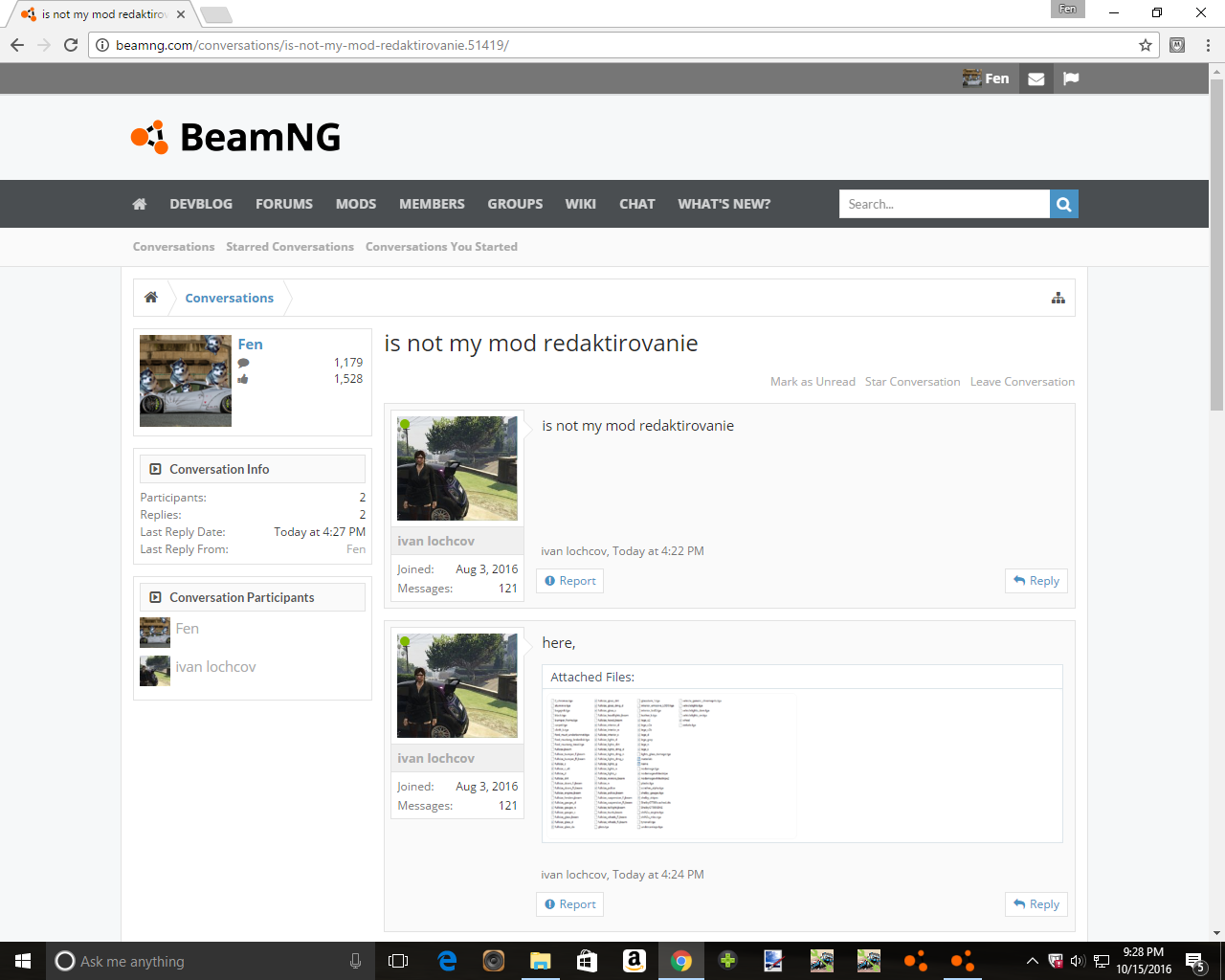Screen dimensions: 1225x980
Task: Click the BeamNG logo
Action: (235, 137)
